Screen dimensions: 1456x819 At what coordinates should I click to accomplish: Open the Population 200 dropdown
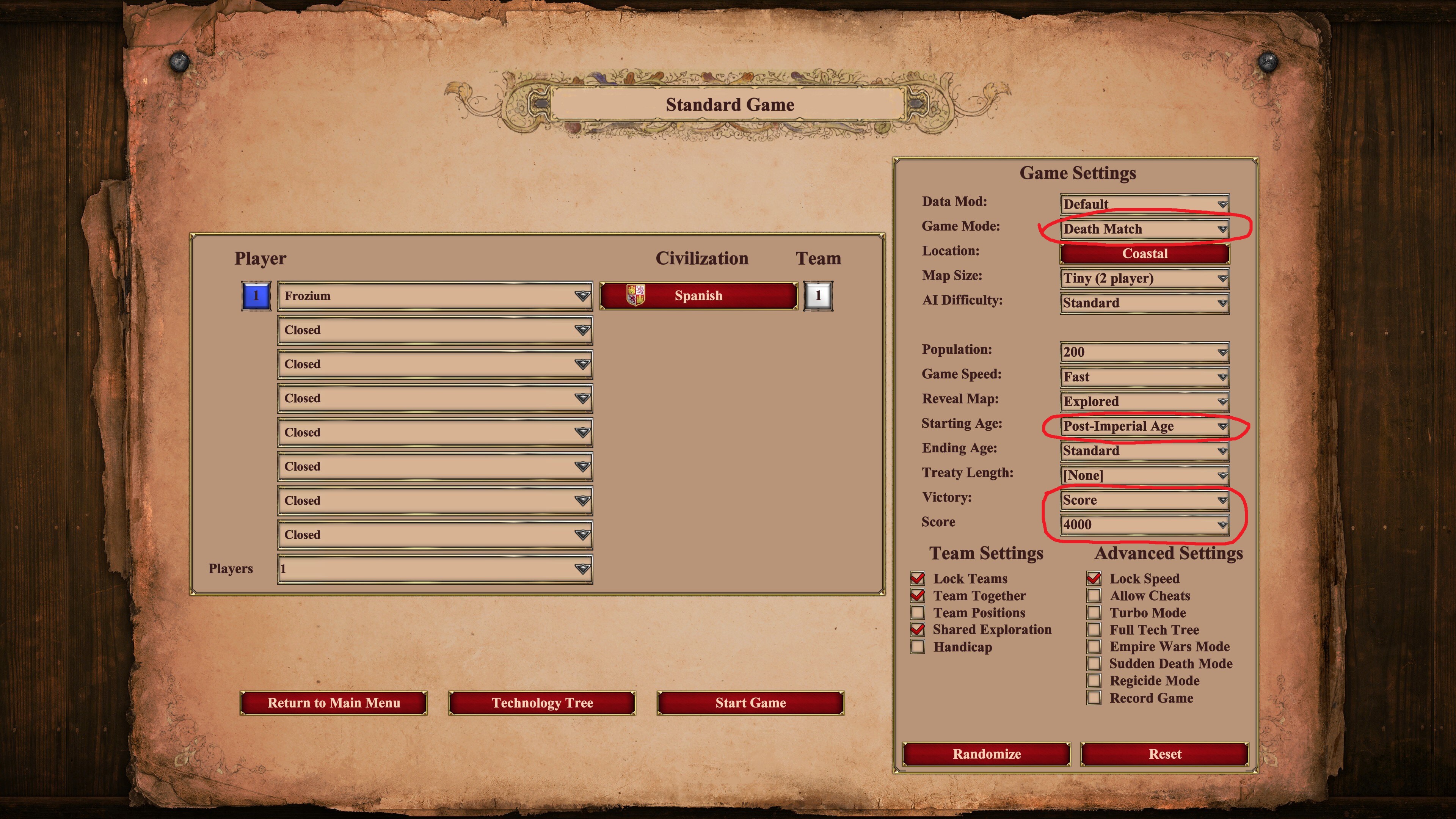point(1145,352)
